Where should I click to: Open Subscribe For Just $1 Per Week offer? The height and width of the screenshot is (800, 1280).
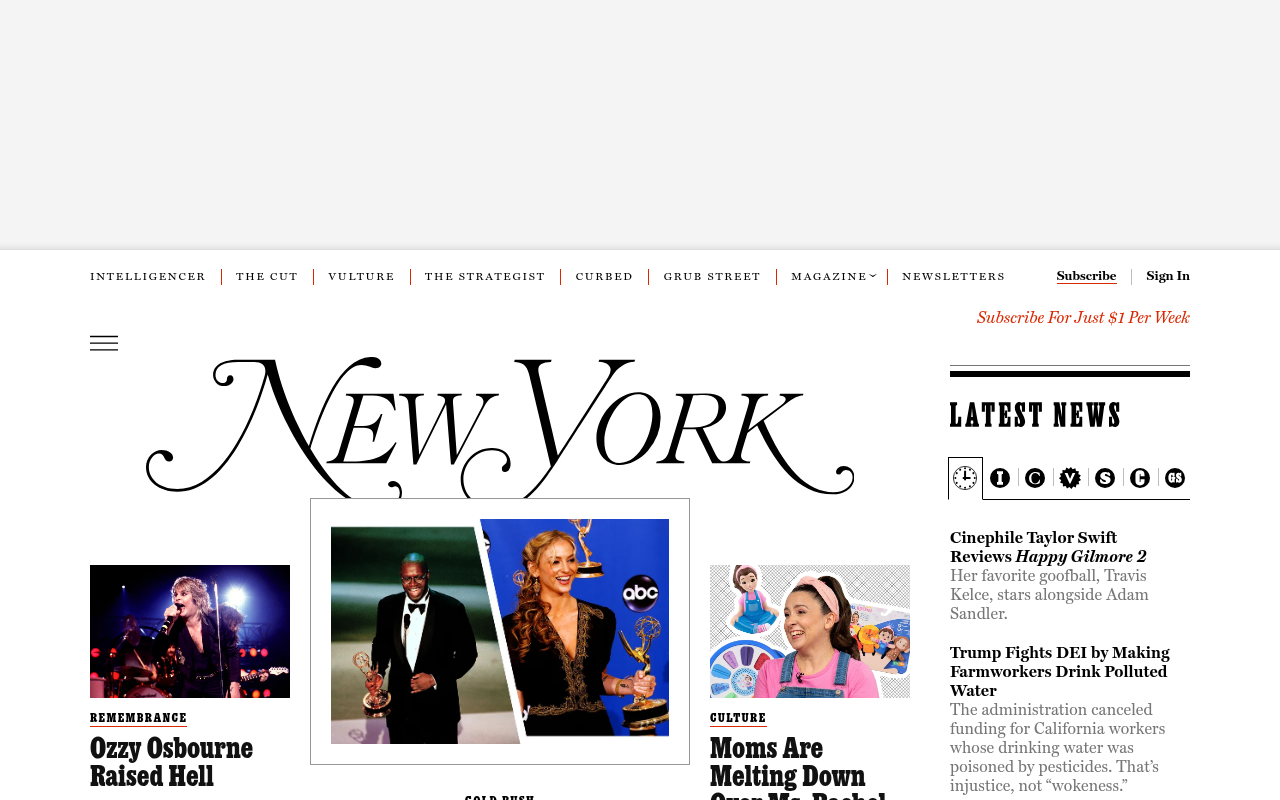(1083, 318)
